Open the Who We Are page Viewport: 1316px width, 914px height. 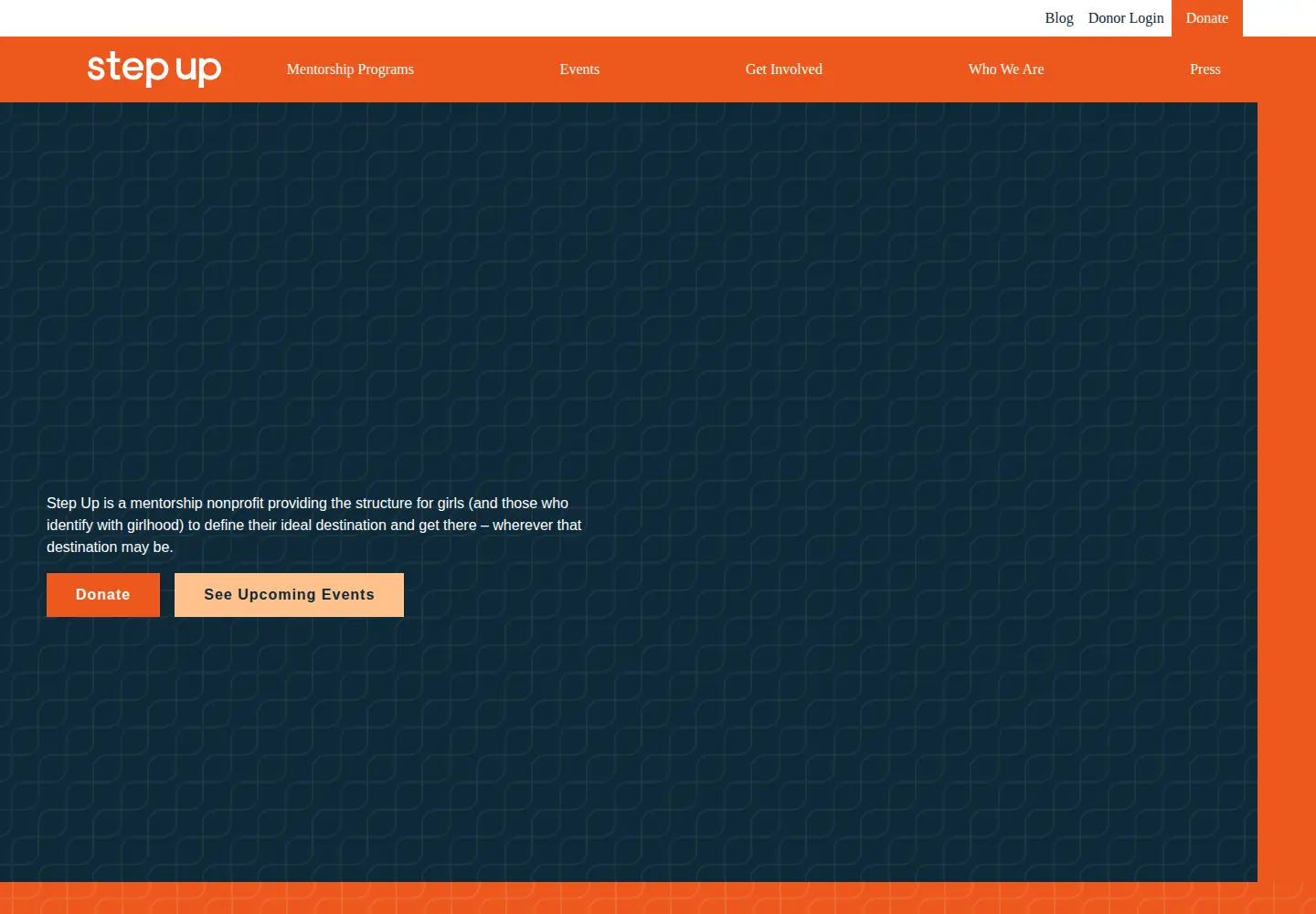click(1006, 69)
